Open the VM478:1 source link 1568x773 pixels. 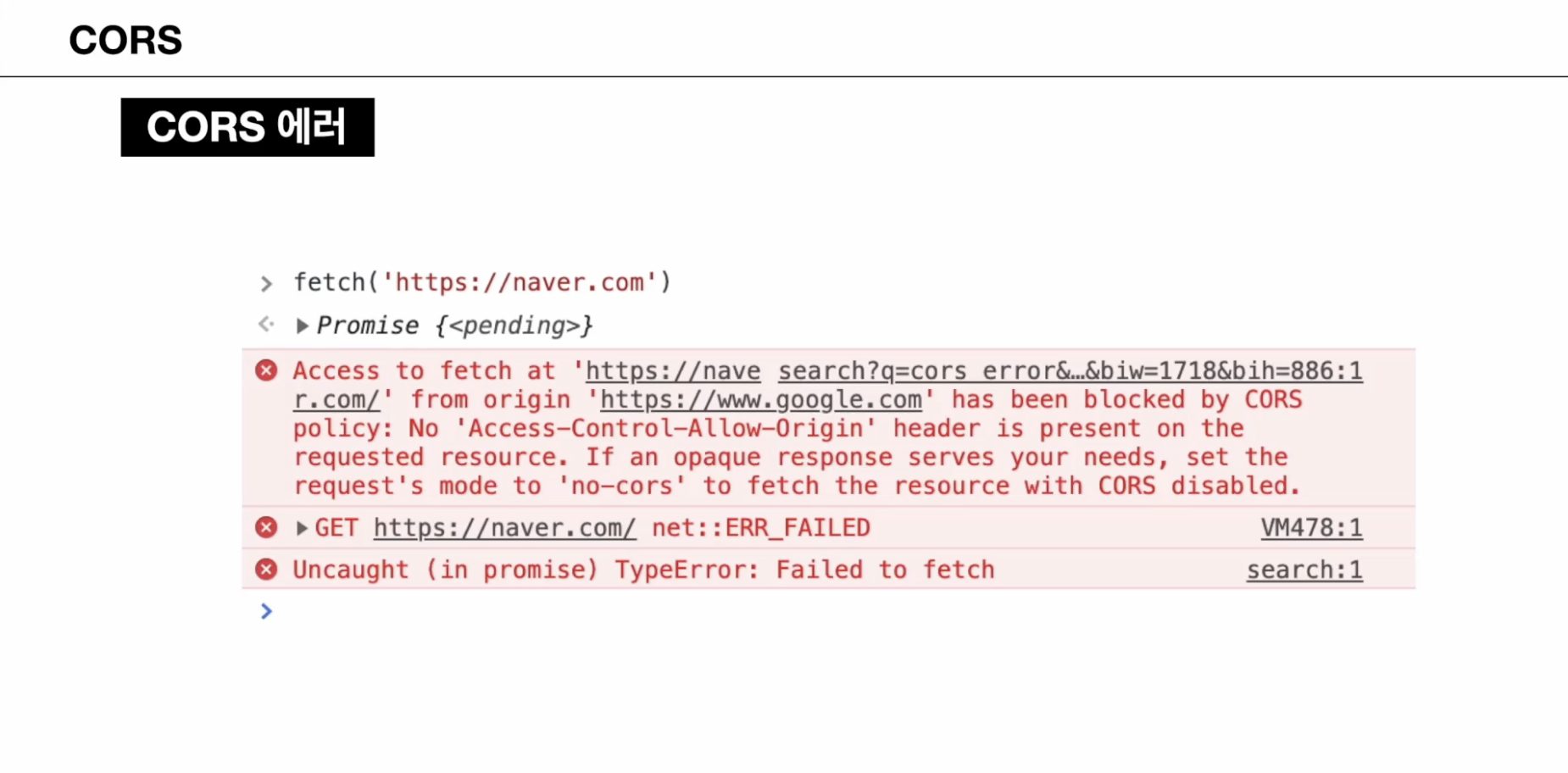1311,527
